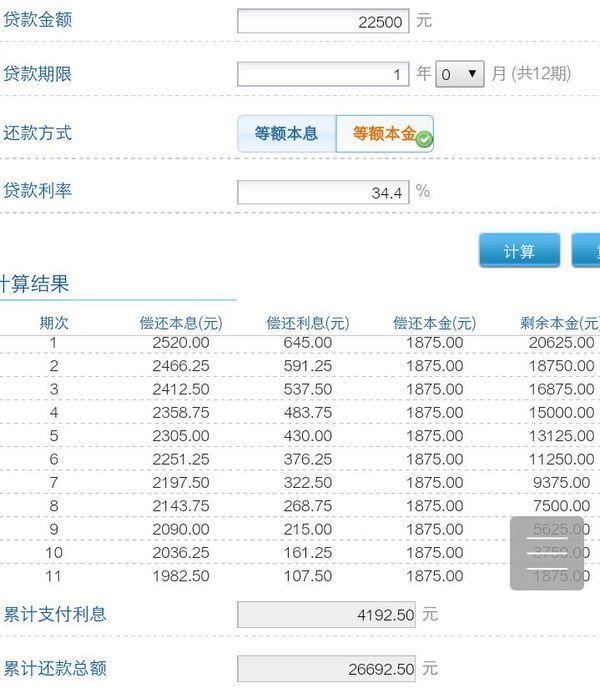The height and width of the screenshot is (688, 600).
Task: Click the 偿还本金(元) column header
Action: 434,323
